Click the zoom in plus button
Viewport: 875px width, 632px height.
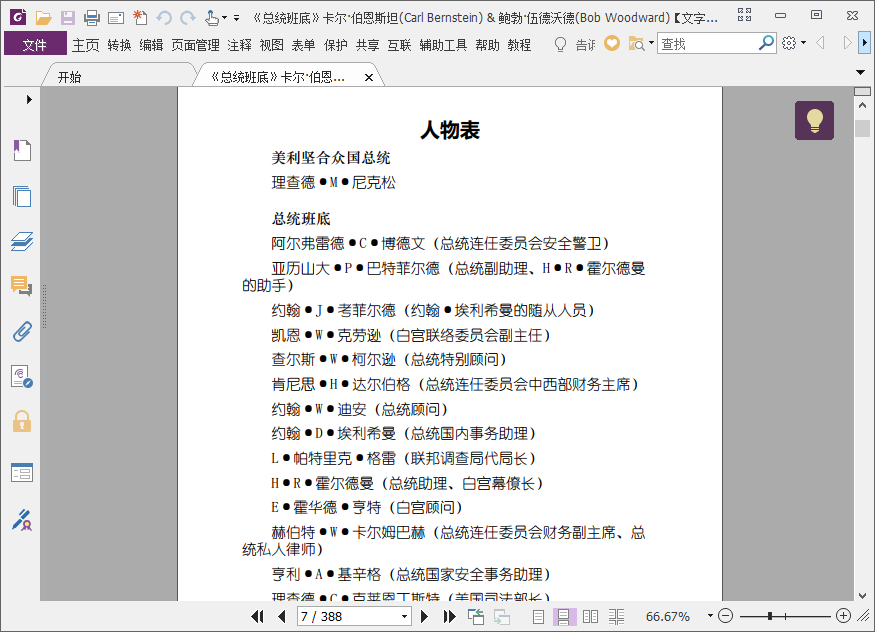(843, 616)
